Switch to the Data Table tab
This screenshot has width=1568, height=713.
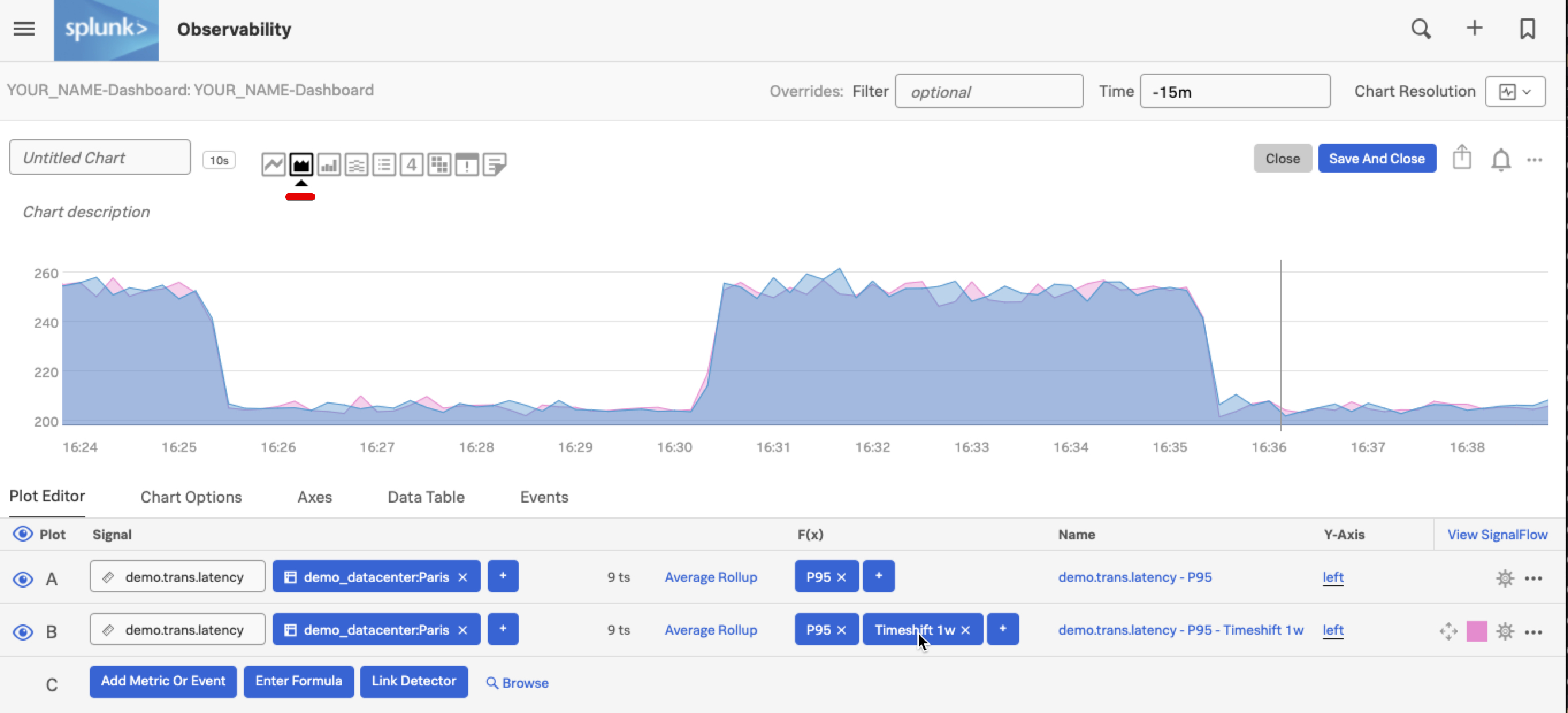[x=426, y=497]
